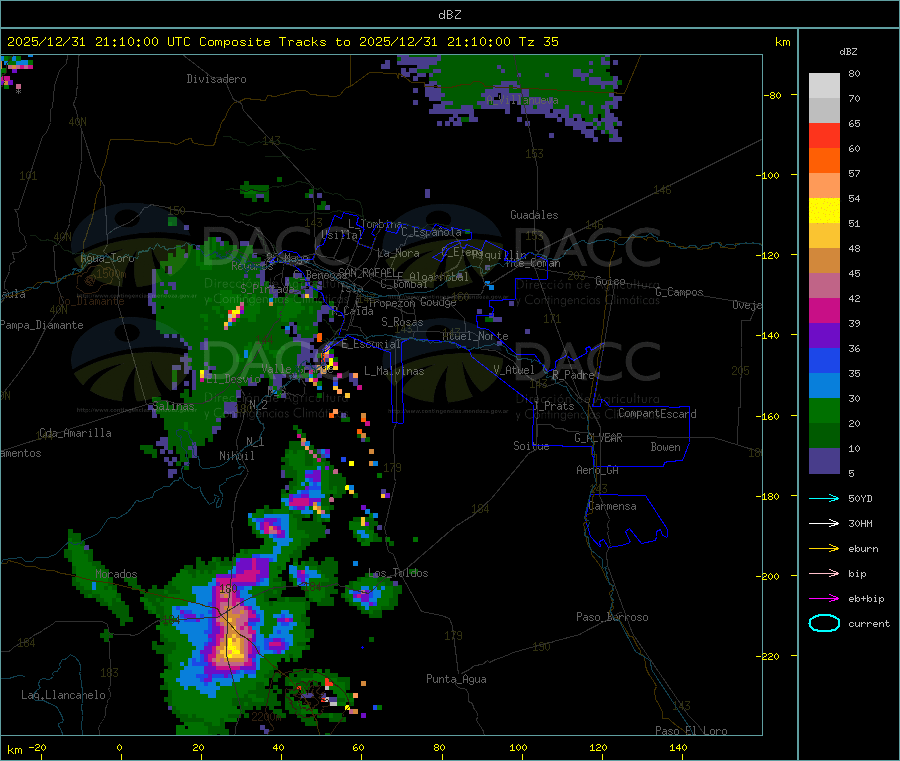Select the 'A_Villanueva' label
Screen dimensions: 900x761
point(522,100)
